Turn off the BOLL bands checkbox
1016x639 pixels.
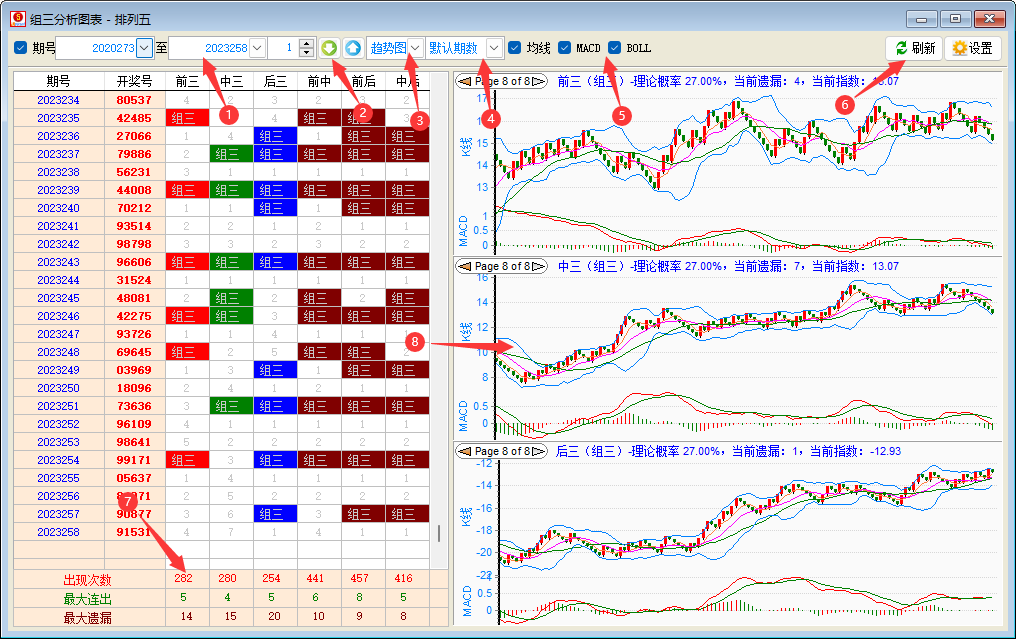[x=615, y=48]
